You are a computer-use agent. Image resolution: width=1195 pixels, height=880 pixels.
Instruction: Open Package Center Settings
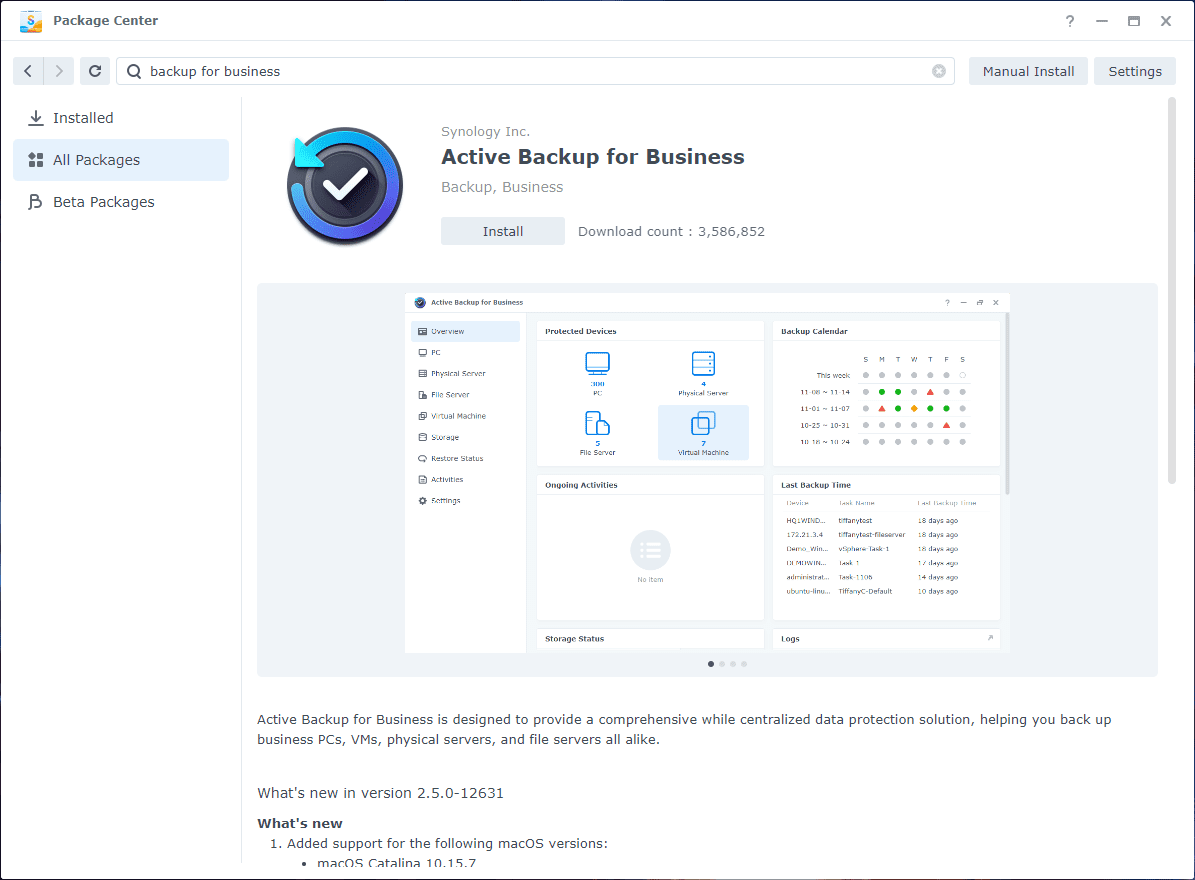pos(1135,71)
